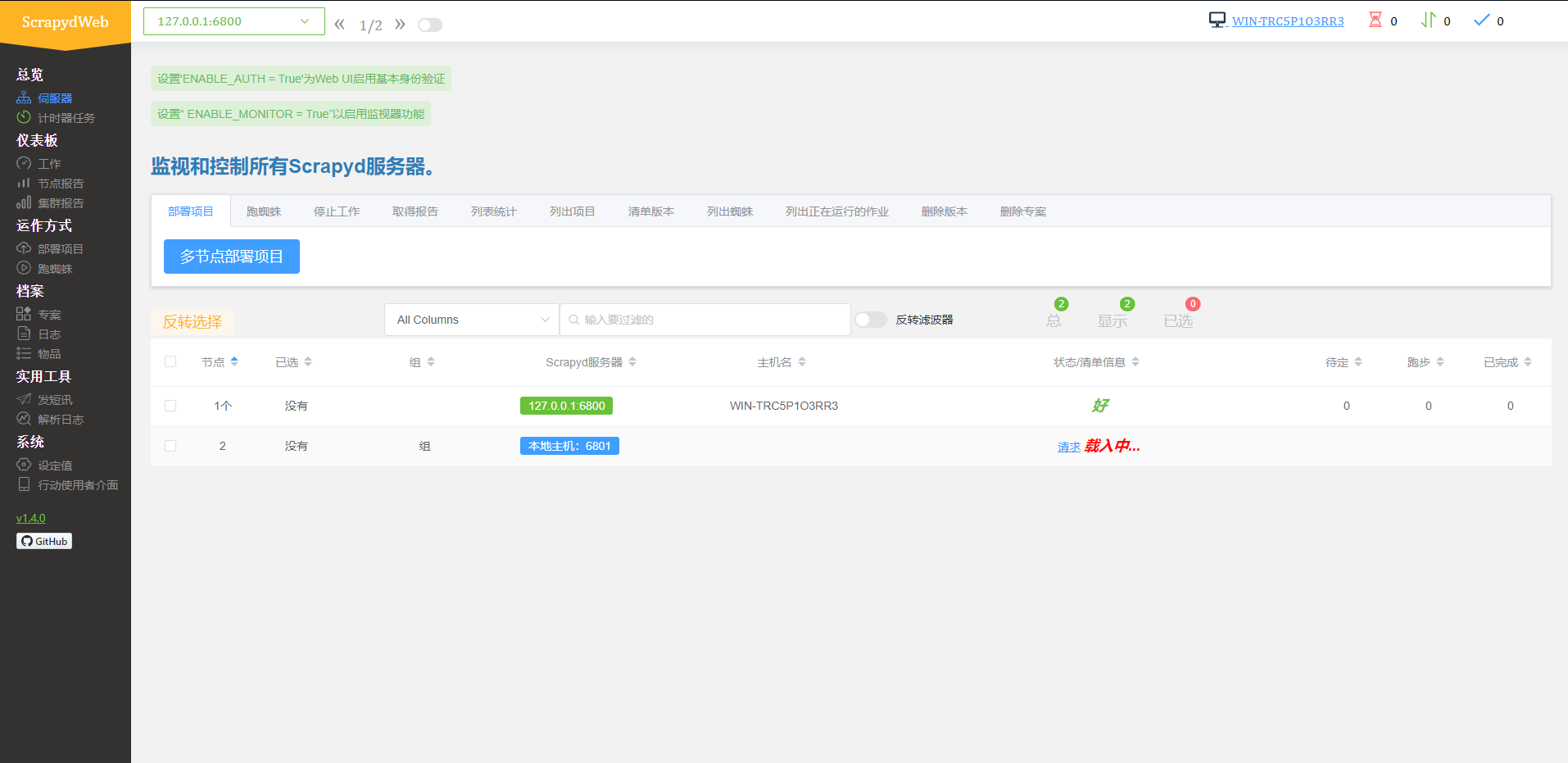
Task: Open 物品 items in sidebar
Action: coord(39,354)
